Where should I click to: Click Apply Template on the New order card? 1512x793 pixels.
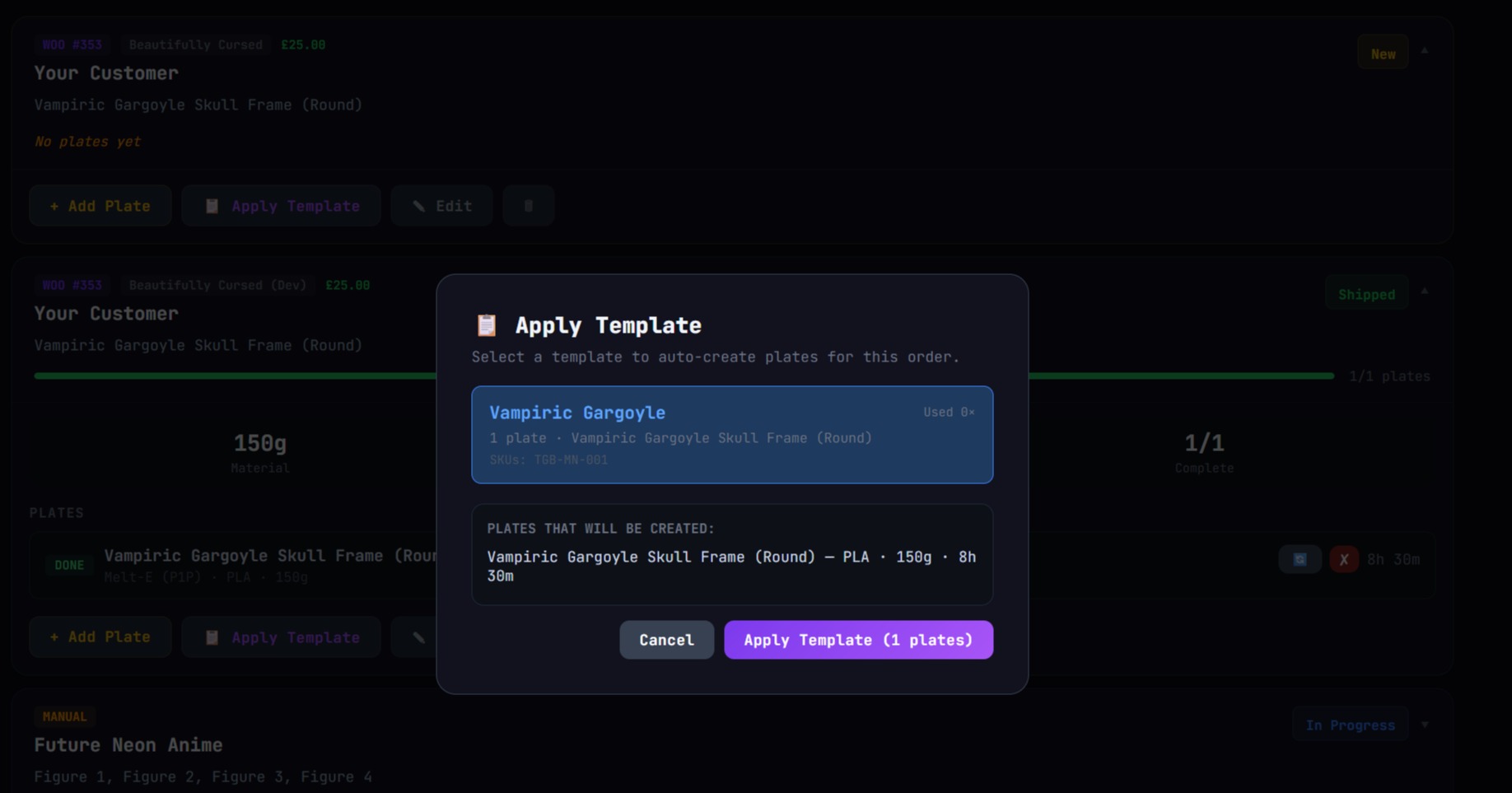click(x=281, y=206)
